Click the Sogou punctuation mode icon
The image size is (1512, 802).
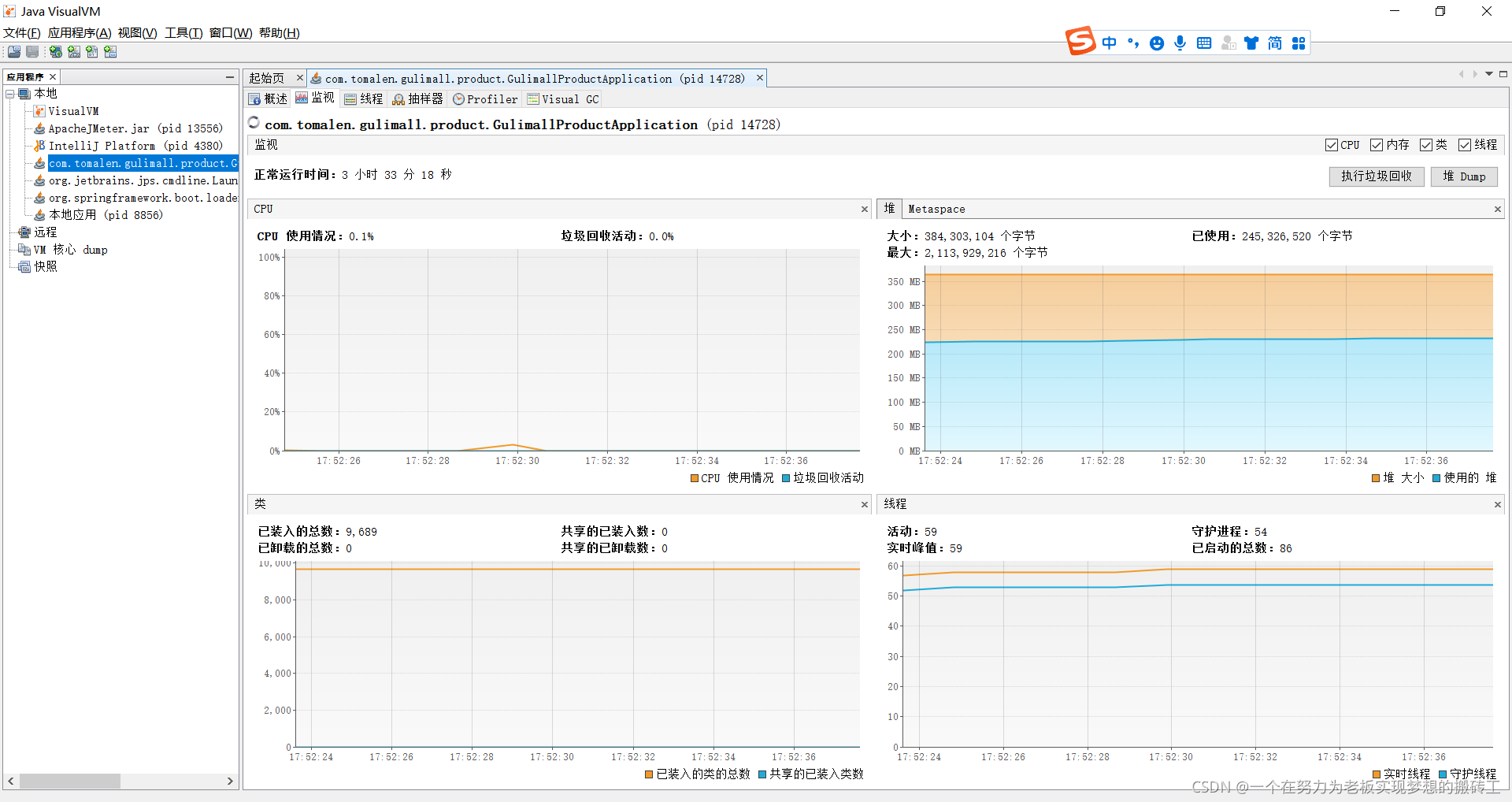coord(1133,43)
